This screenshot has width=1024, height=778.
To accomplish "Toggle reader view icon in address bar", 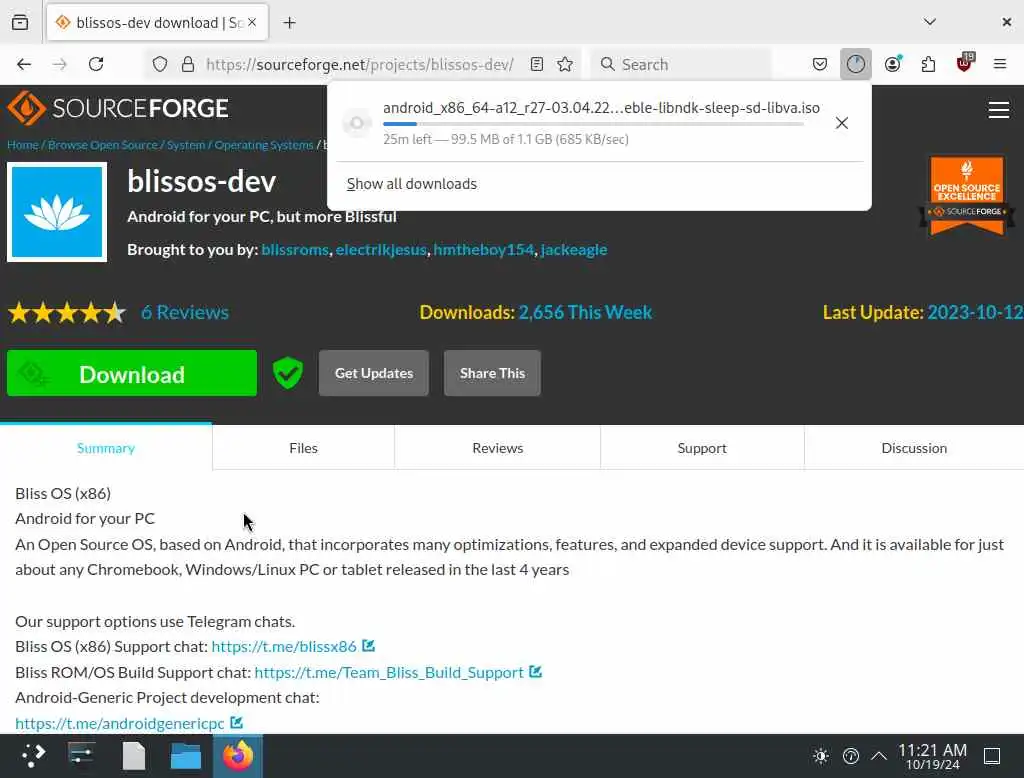I will pyautogui.click(x=537, y=64).
